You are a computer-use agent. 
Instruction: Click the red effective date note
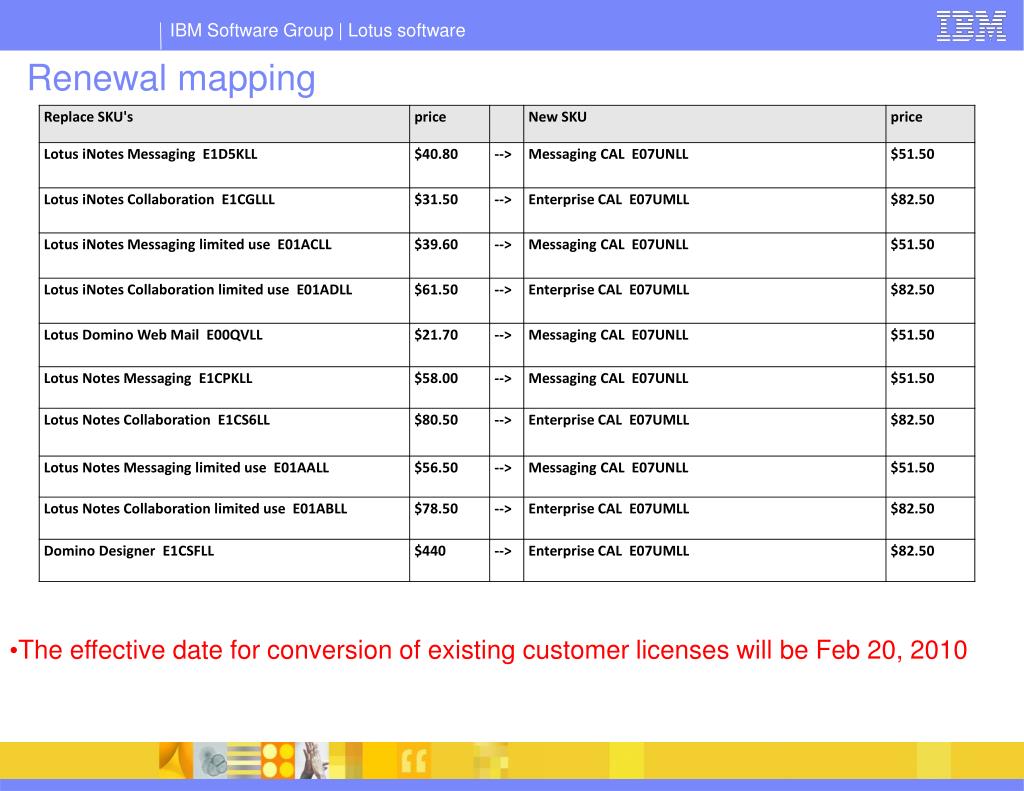pos(488,651)
